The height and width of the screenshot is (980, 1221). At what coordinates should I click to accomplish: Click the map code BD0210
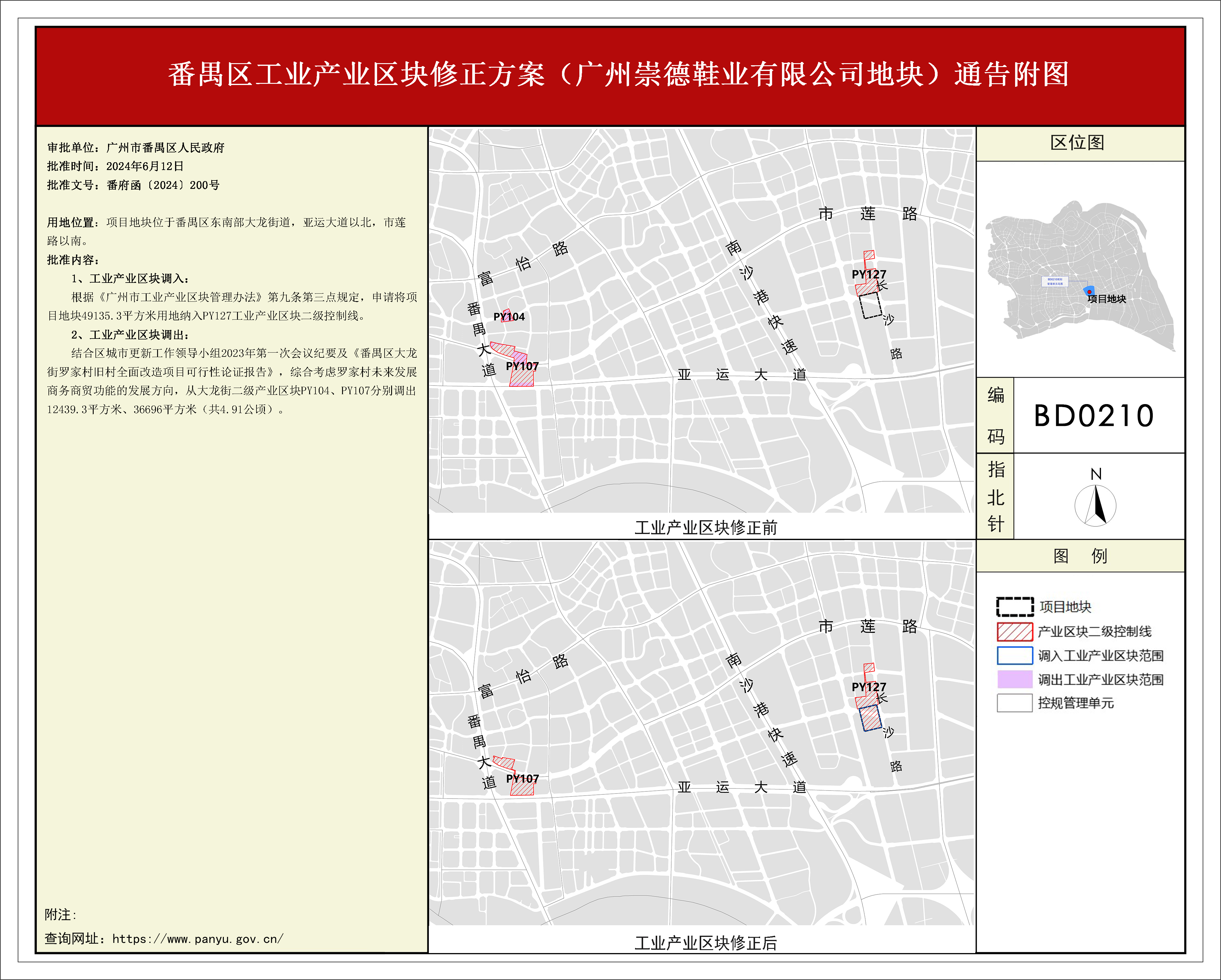tap(1094, 416)
